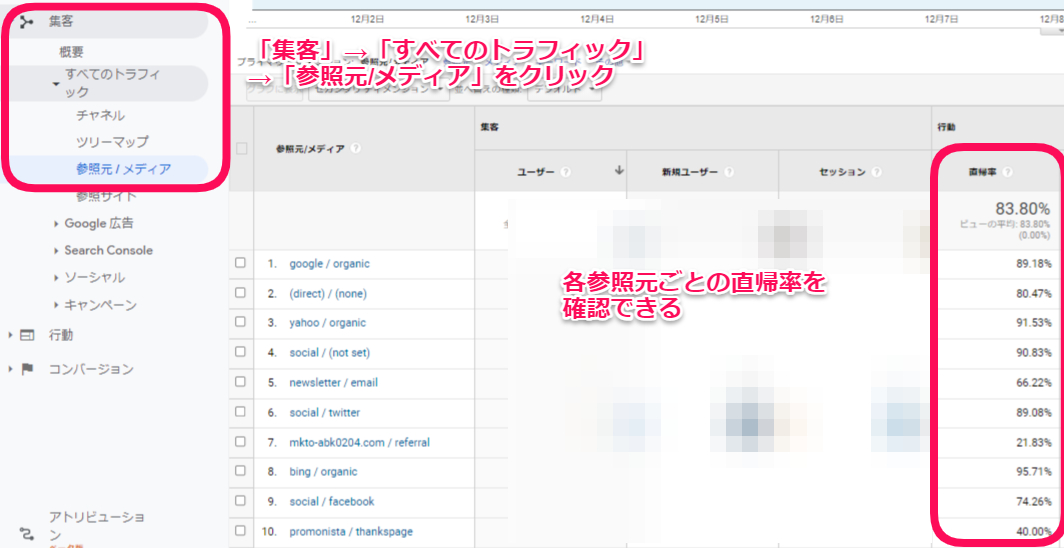
Task: Click the 12月4日 date on chart axis
Action: click(x=597, y=18)
